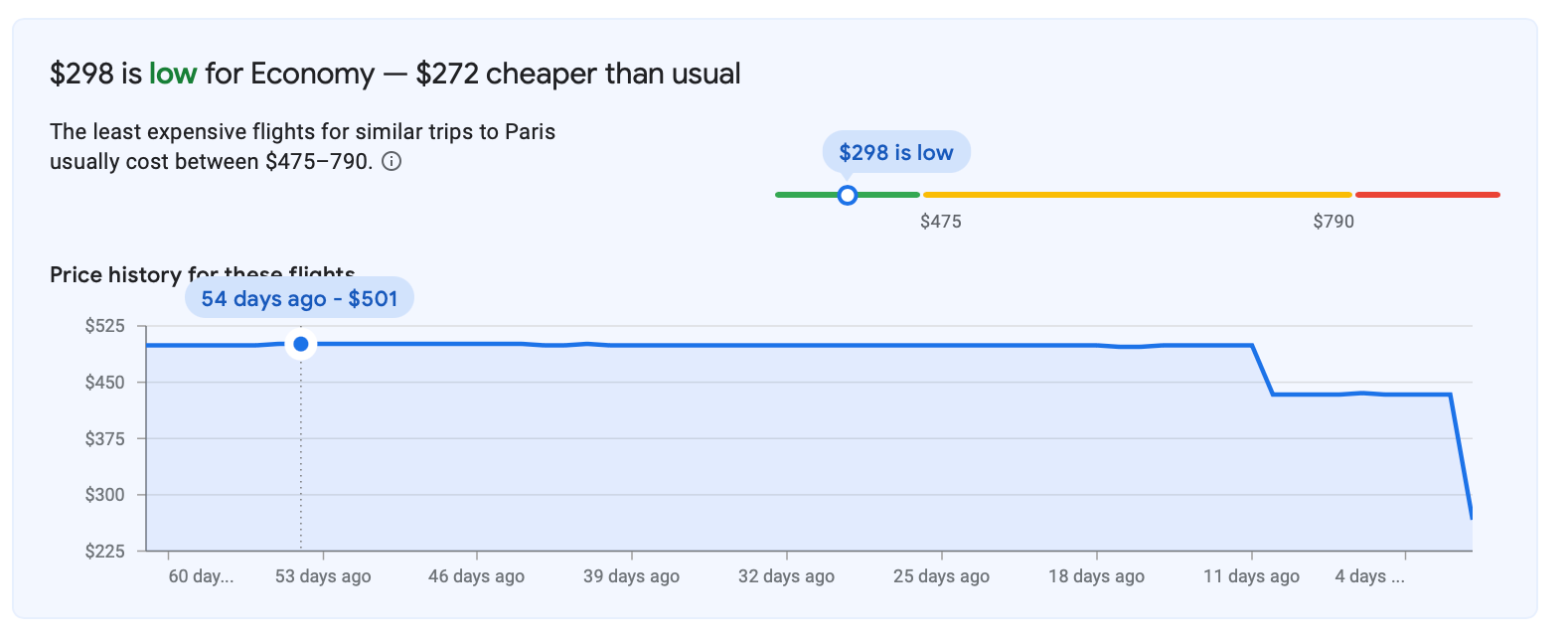This screenshot has width=1568, height=640.
Task: Click the "$298 is low" tooltip bubble
Action: coord(895,152)
